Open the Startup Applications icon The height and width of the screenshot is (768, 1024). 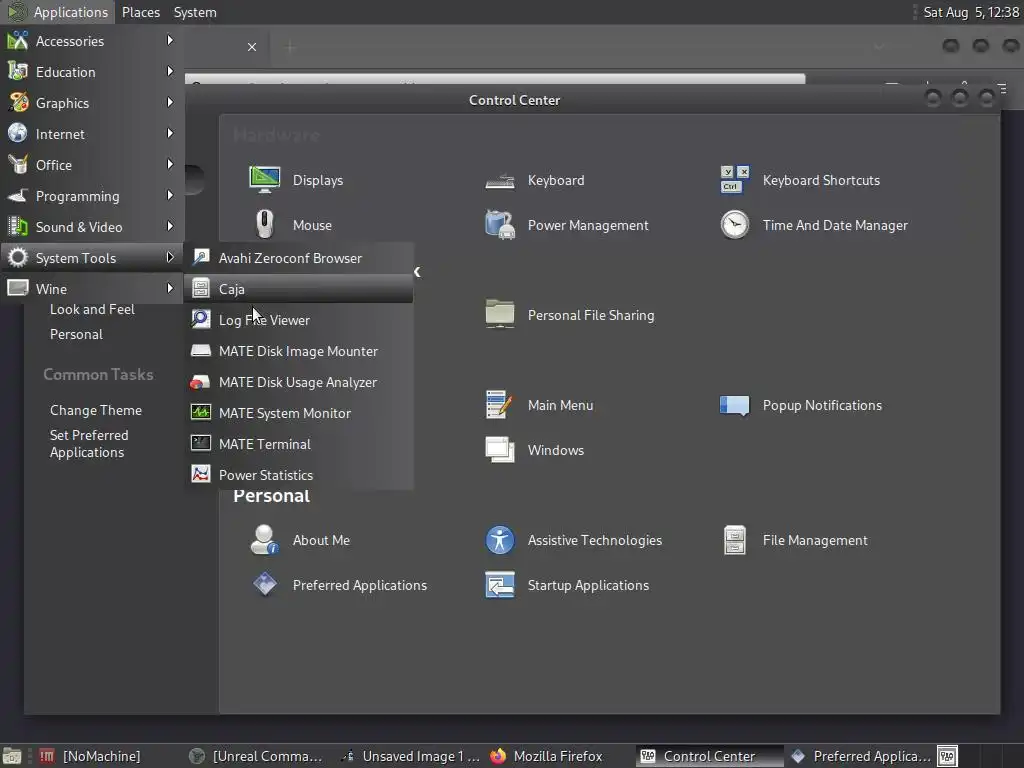click(x=500, y=584)
